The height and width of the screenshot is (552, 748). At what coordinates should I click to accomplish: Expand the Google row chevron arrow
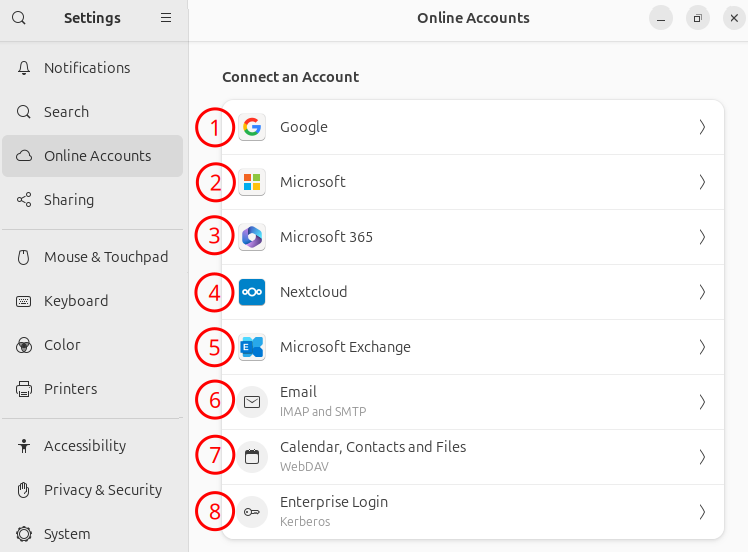point(702,127)
